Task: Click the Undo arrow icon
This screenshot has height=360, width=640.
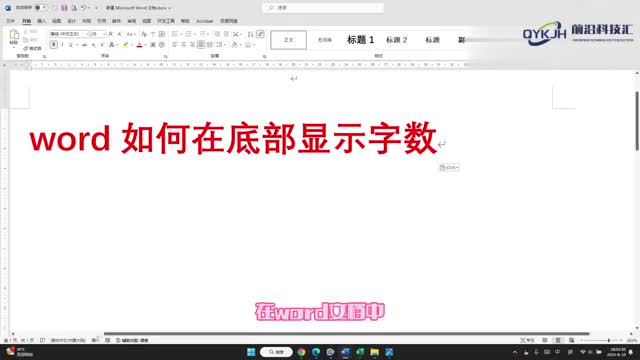Action: (x=83, y=8)
